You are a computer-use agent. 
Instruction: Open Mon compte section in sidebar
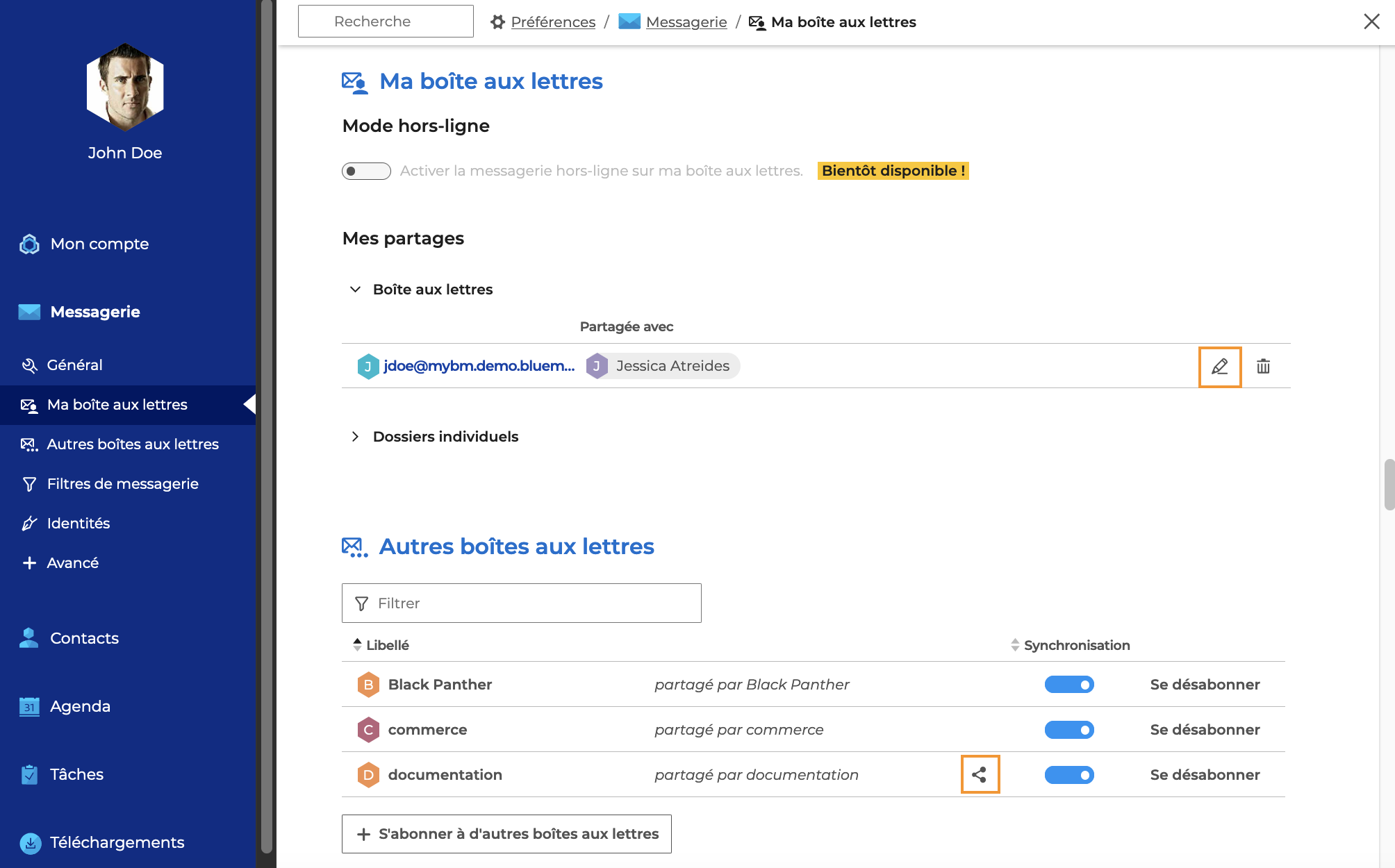click(99, 244)
